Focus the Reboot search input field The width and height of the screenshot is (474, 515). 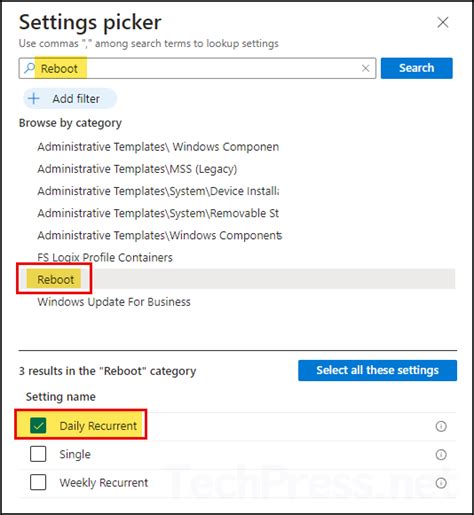[197, 68]
